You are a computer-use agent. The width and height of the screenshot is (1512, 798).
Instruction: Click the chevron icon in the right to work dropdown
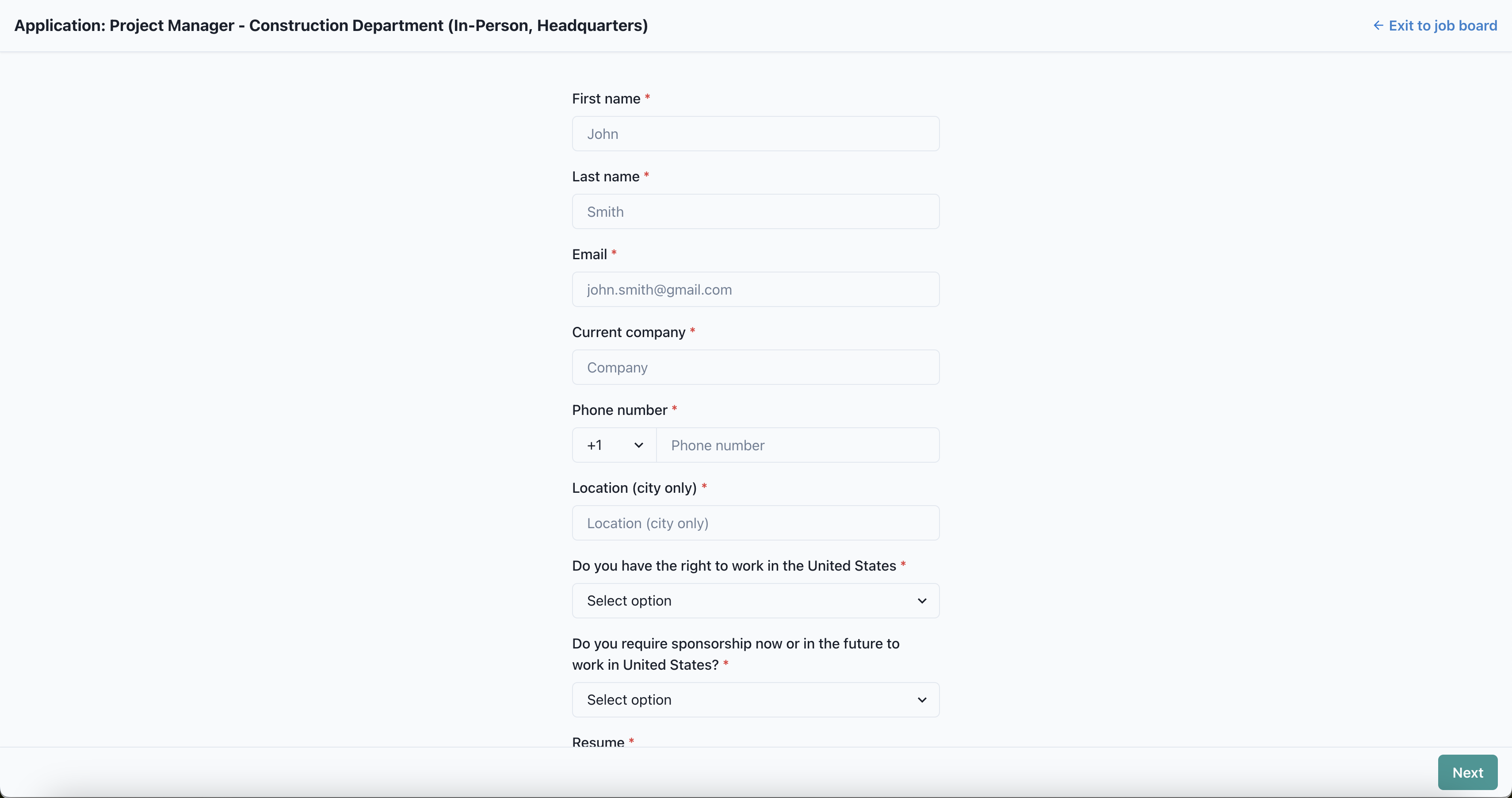point(921,601)
